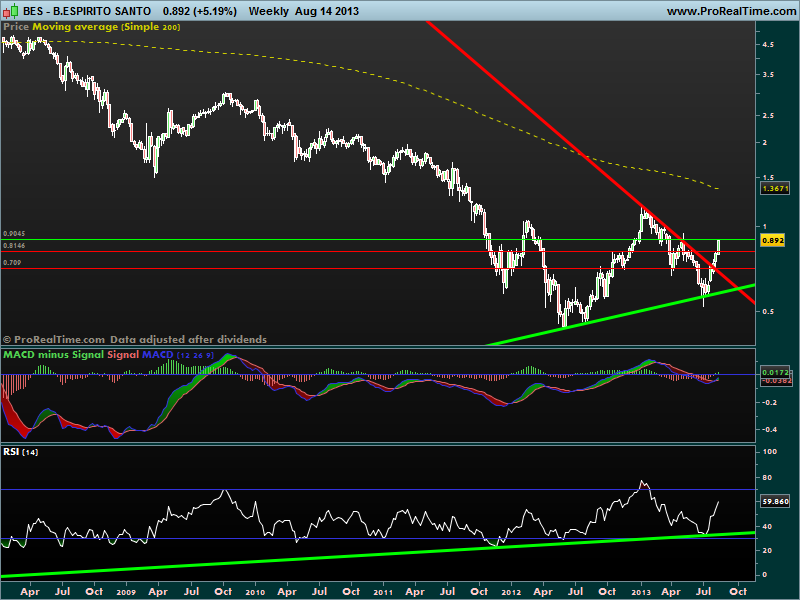This screenshot has width=800, height=600.
Task: Select the 2013 marker on the time axis
Action: [x=641, y=592]
